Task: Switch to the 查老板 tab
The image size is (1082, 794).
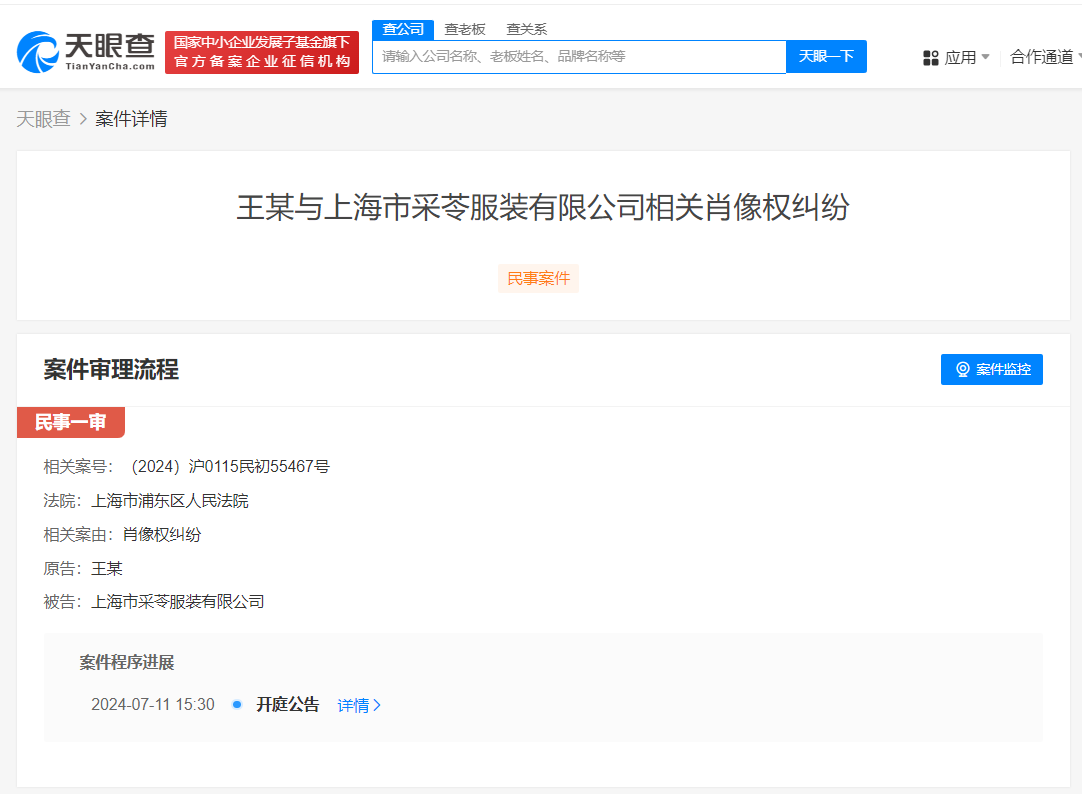Action: point(464,29)
